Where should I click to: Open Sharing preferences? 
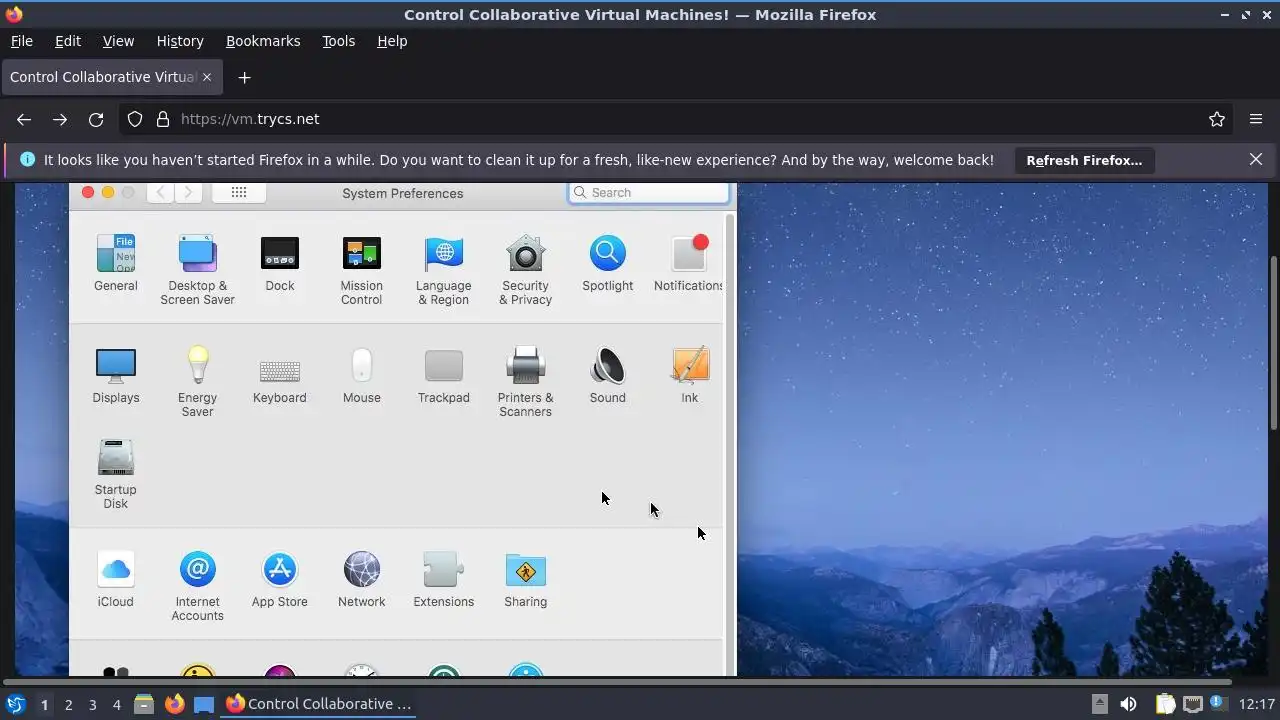click(525, 579)
